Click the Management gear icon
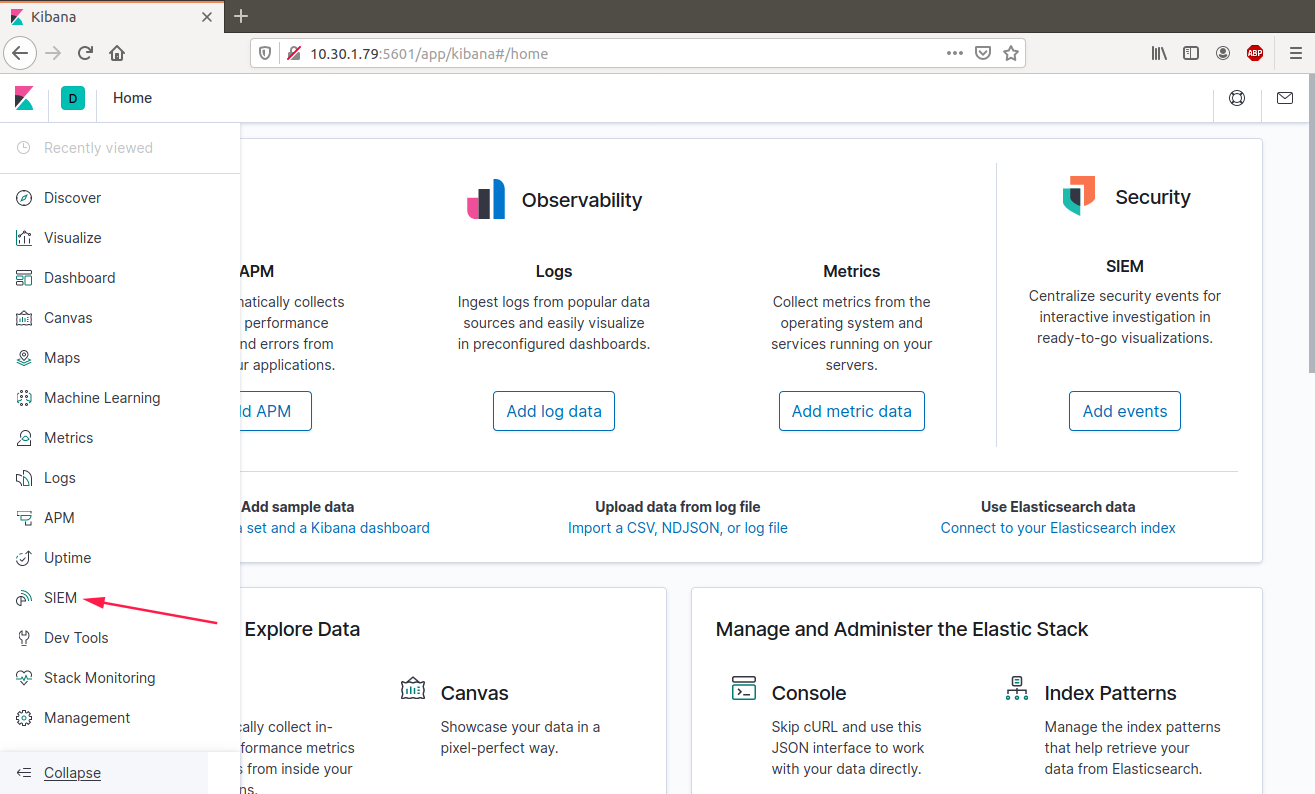Image resolution: width=1315 pixels, height=794 pixels. coord(25,718)
